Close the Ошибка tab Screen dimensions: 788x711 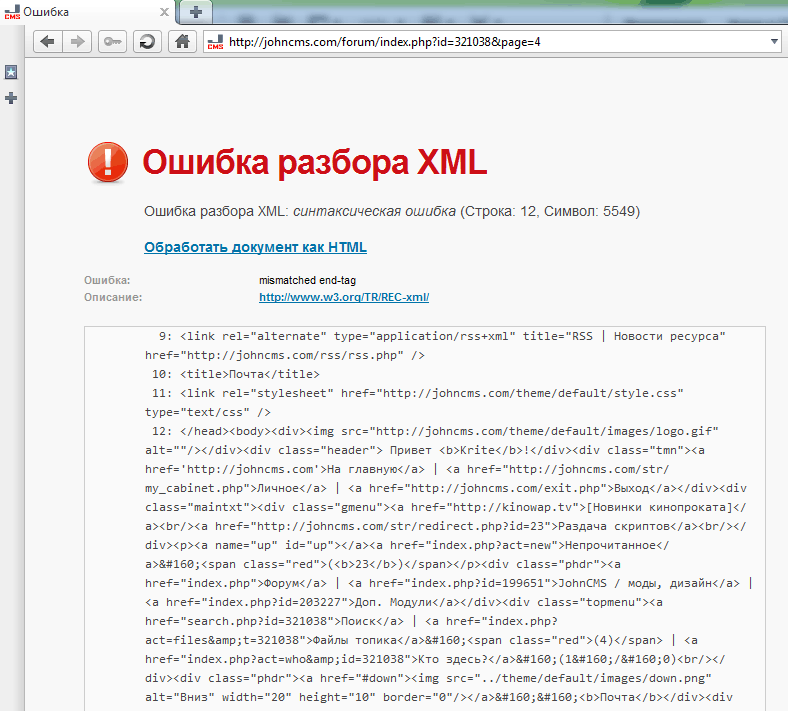pyautogui.click(x=164, y=11)
